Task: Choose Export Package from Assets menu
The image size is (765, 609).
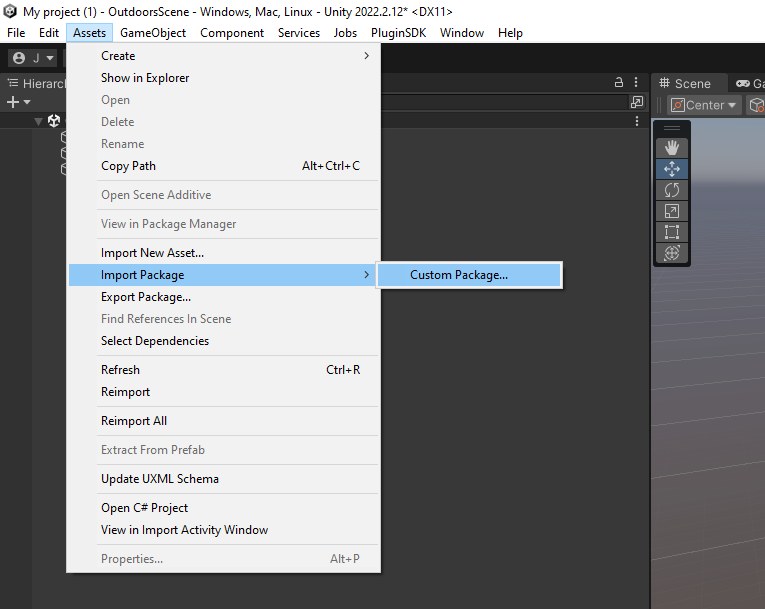Action: pyautogui.click(x=146, y=297)
